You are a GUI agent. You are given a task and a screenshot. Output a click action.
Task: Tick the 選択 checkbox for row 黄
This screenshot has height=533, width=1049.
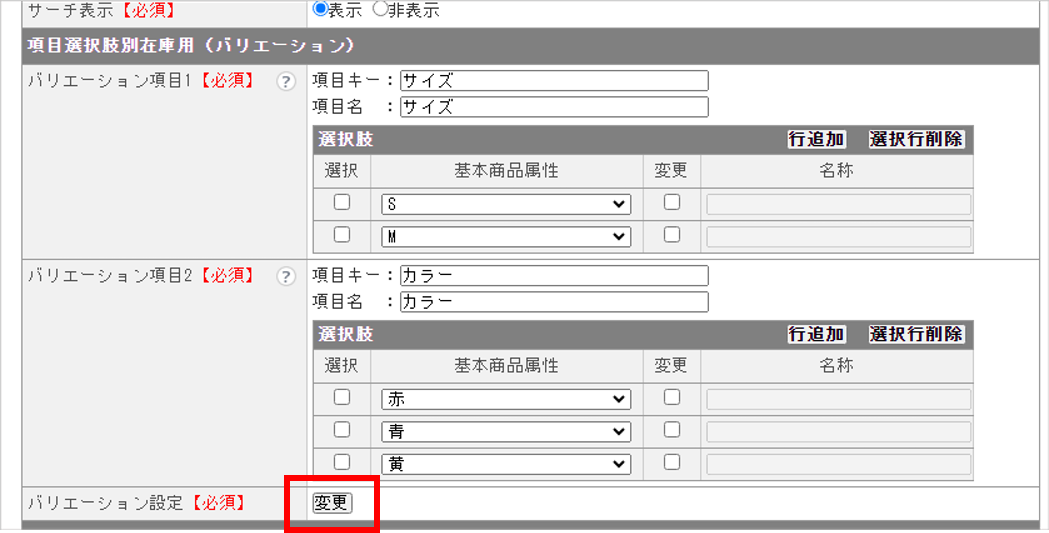click(342, 462)
